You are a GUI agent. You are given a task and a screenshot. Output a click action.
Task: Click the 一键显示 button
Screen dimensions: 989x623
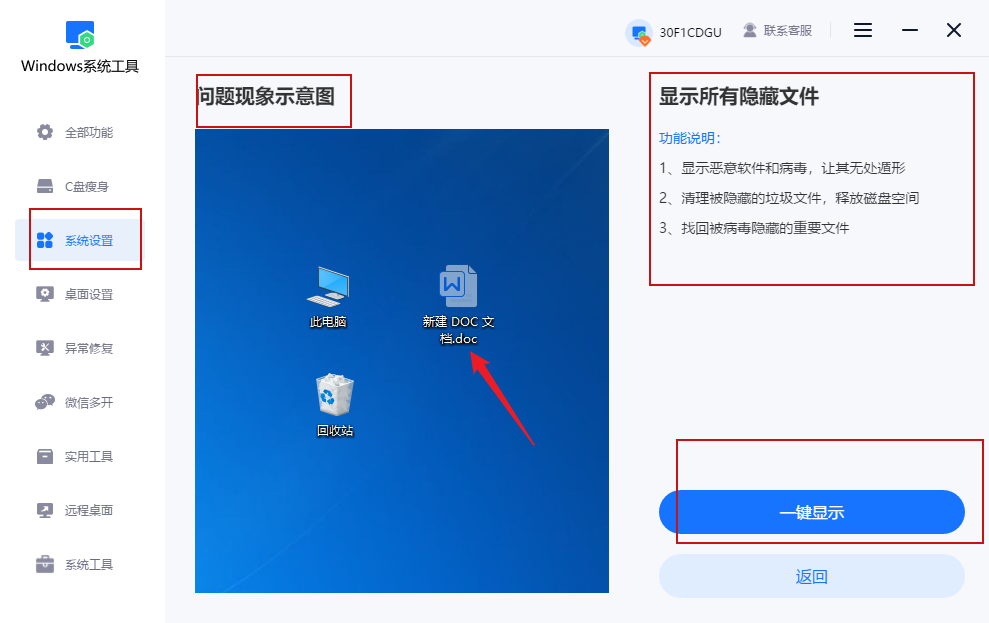(812, 512)
